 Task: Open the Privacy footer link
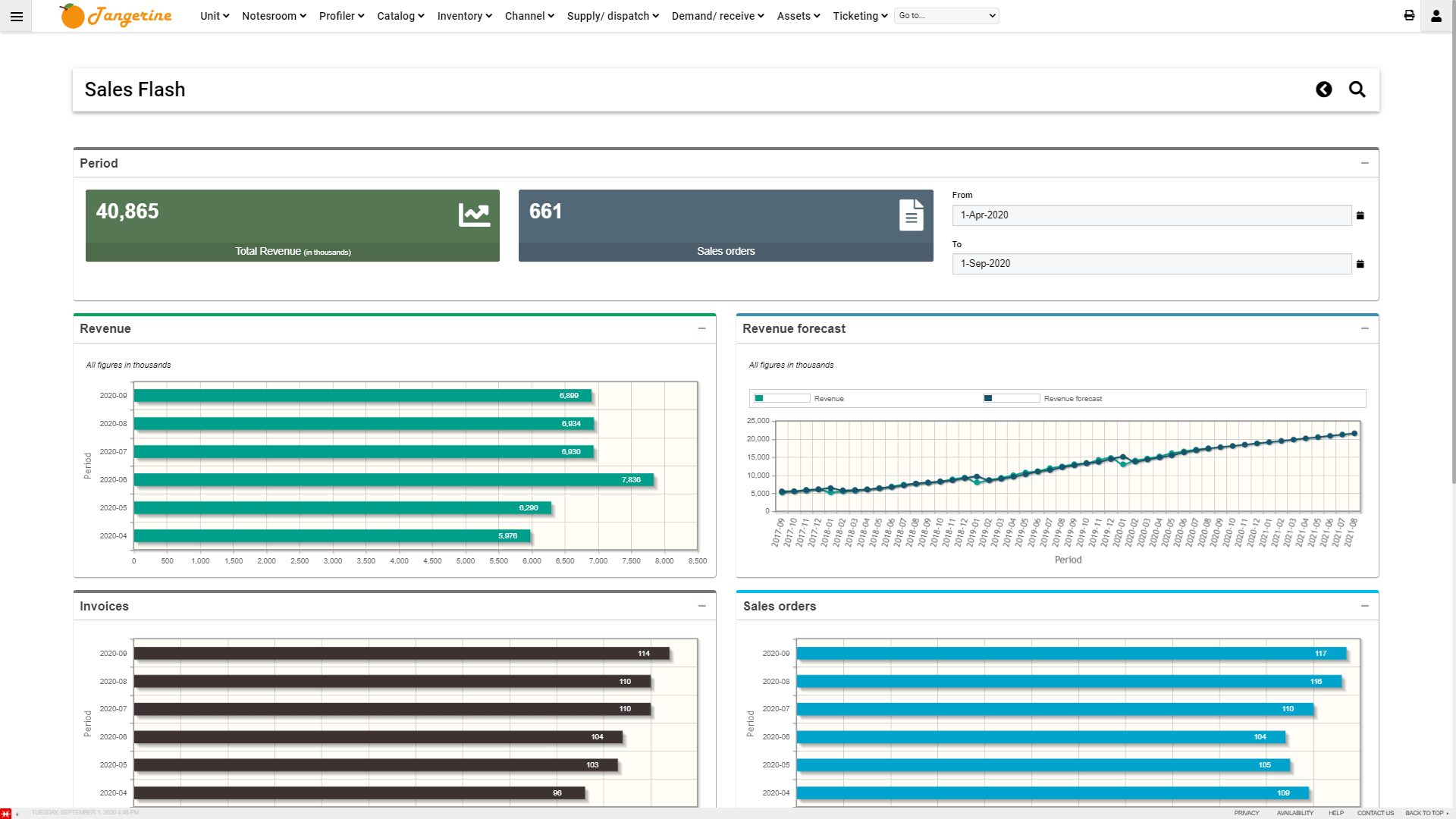point(1246,813)
